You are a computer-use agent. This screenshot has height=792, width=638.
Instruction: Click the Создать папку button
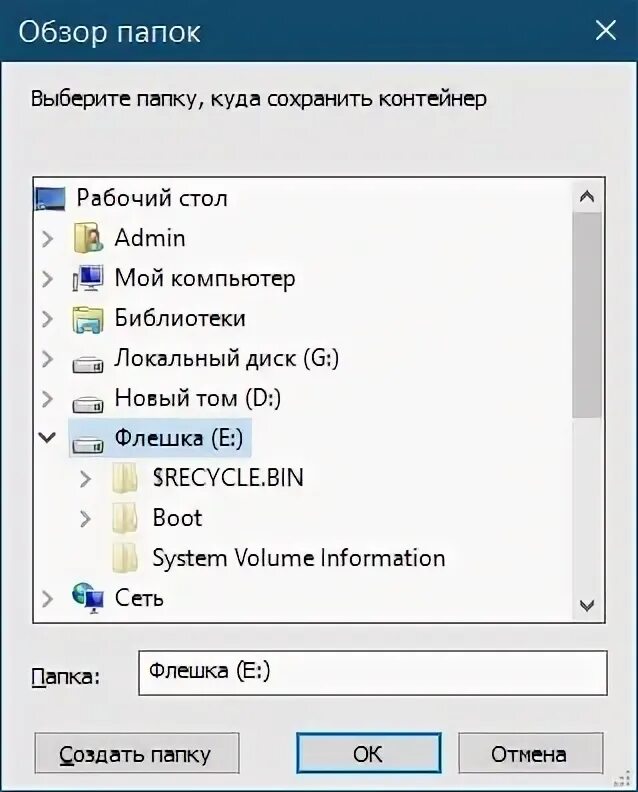pyautogui.click(x=137, y=754)
